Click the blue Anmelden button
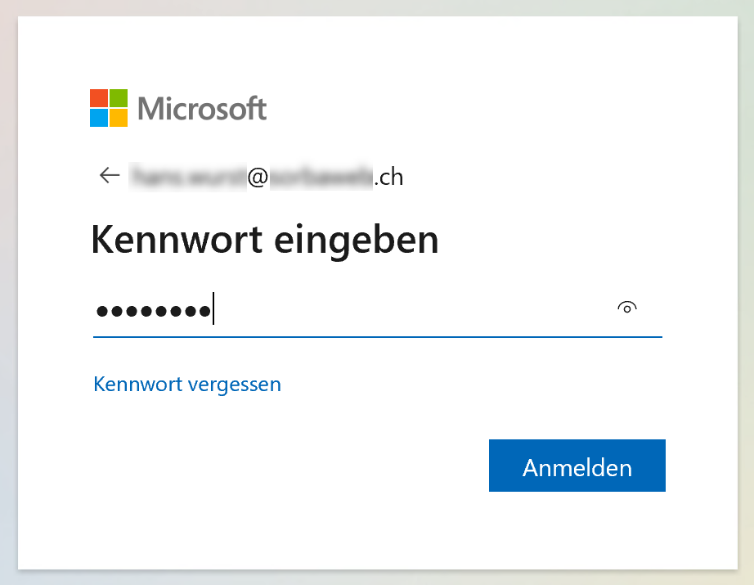Viewport: 754px width, 585px height. [x=577, y=465]
